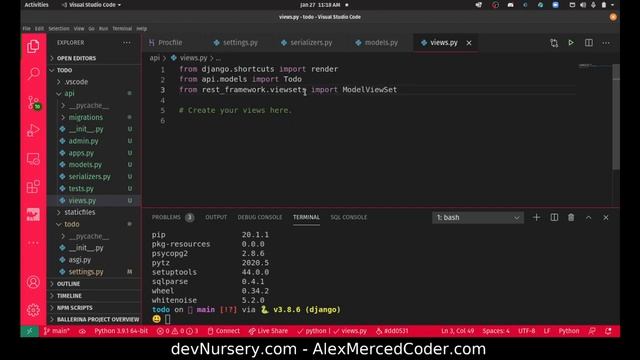Close the terminal panel
The height and width of the screenshot is (360, 640).
click(606, 218)
